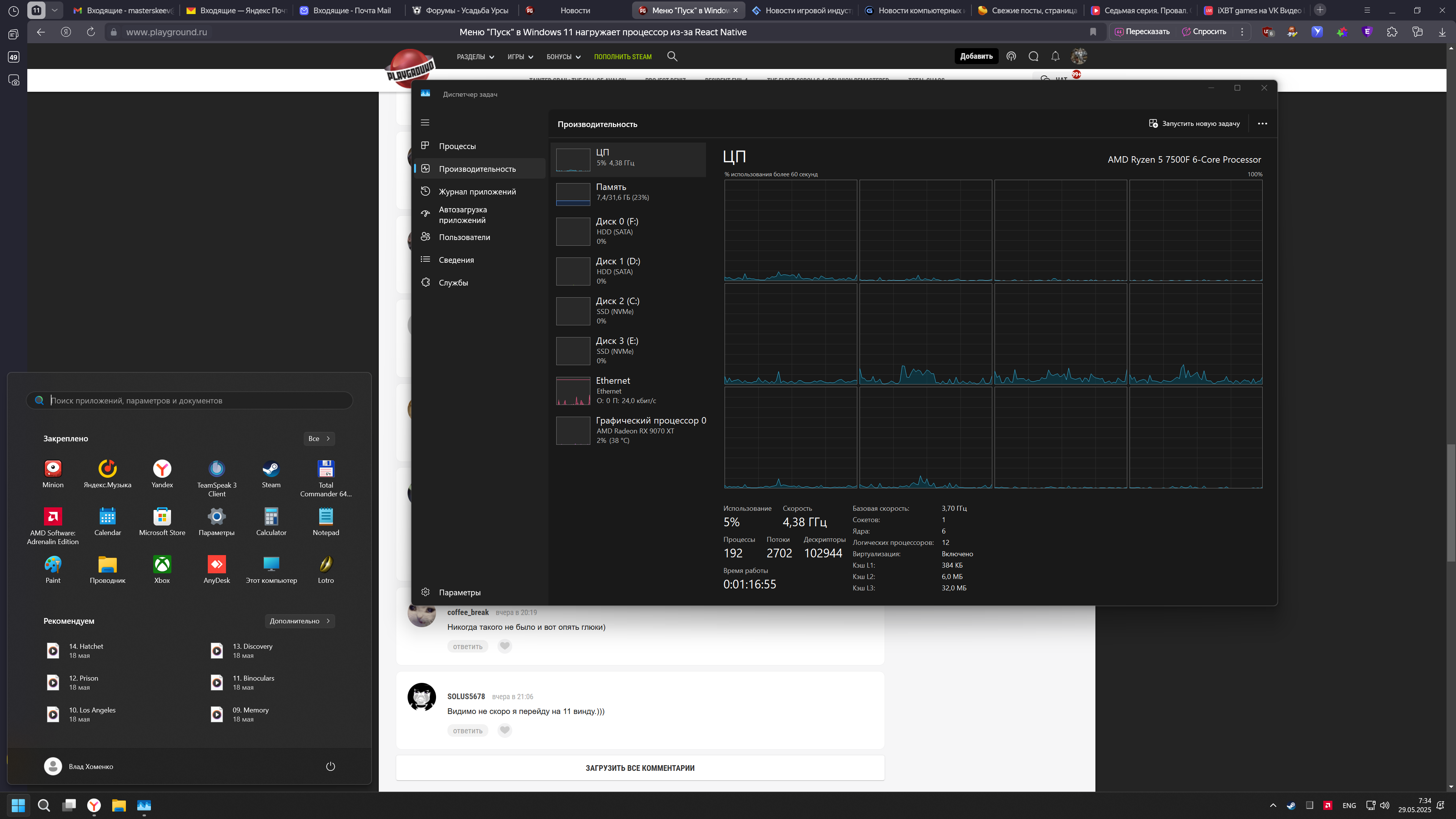Screen dimensions: 1456x819
Task: Open the Processes section in Task Manager
Action: 457,146
